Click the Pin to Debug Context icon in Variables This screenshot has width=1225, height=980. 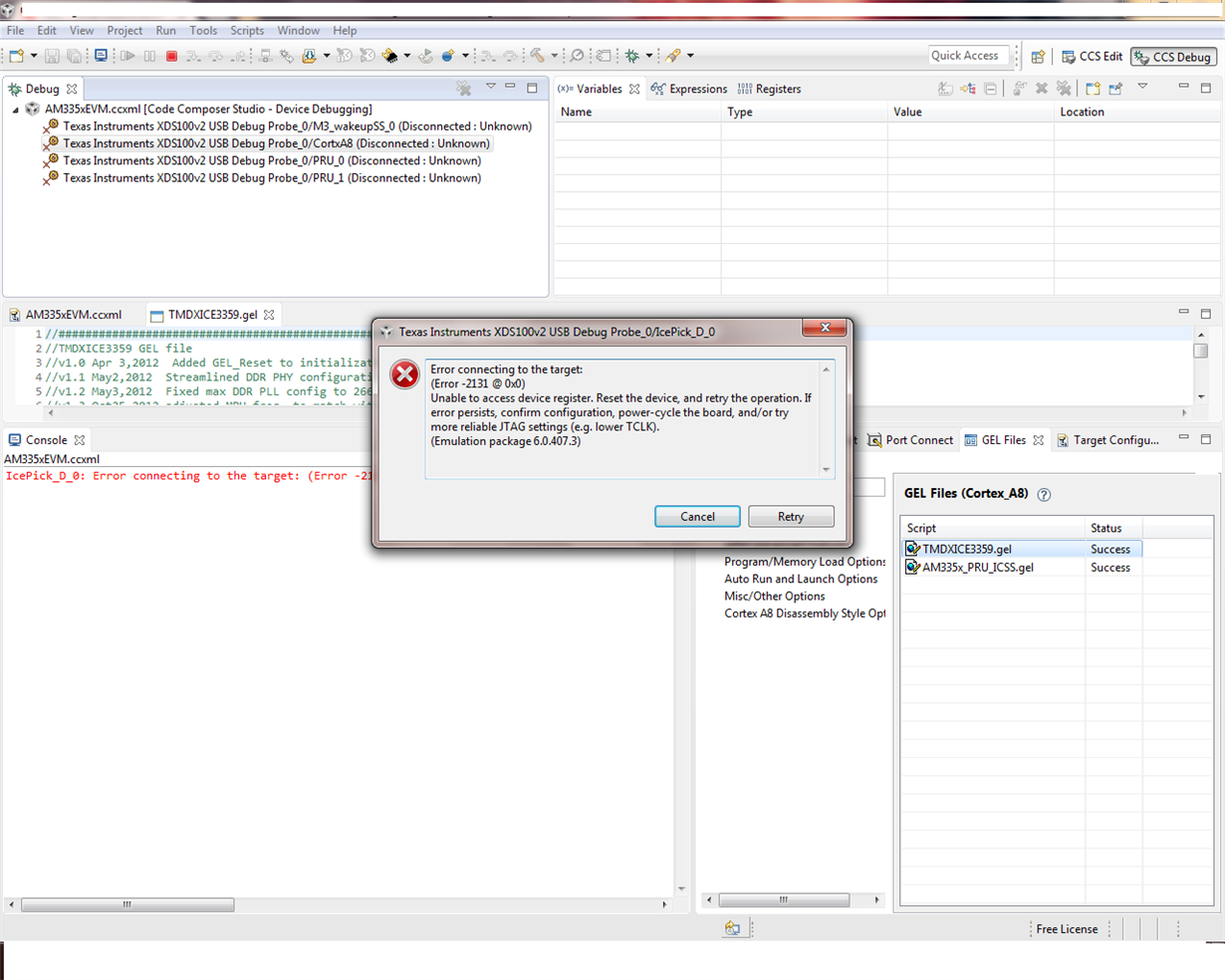click(x=1115, y=89)
